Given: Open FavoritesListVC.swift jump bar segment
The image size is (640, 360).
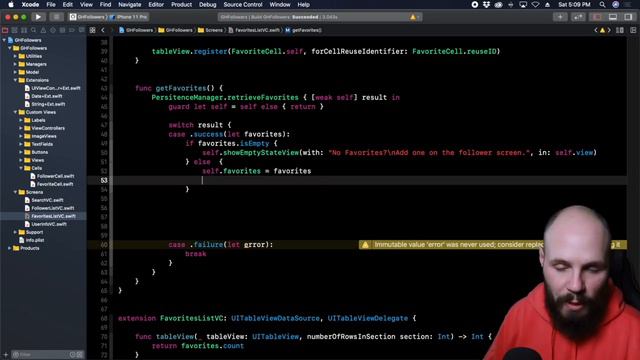Looking at the screenshot, I should coord(255,30).
